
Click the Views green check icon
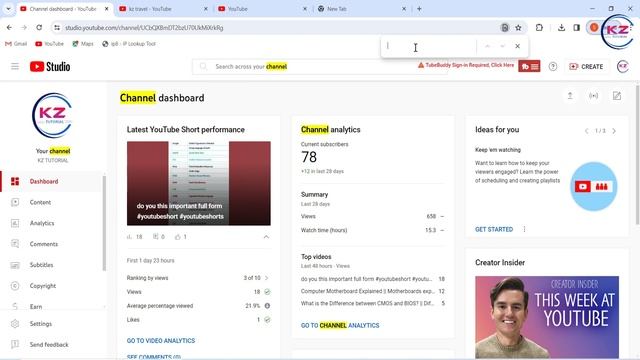point(267,292)
